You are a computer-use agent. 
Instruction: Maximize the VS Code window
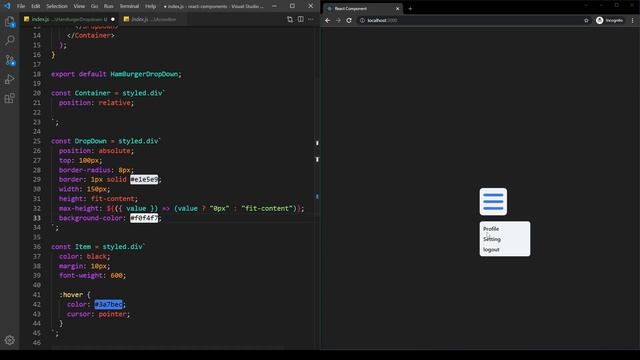292,6
